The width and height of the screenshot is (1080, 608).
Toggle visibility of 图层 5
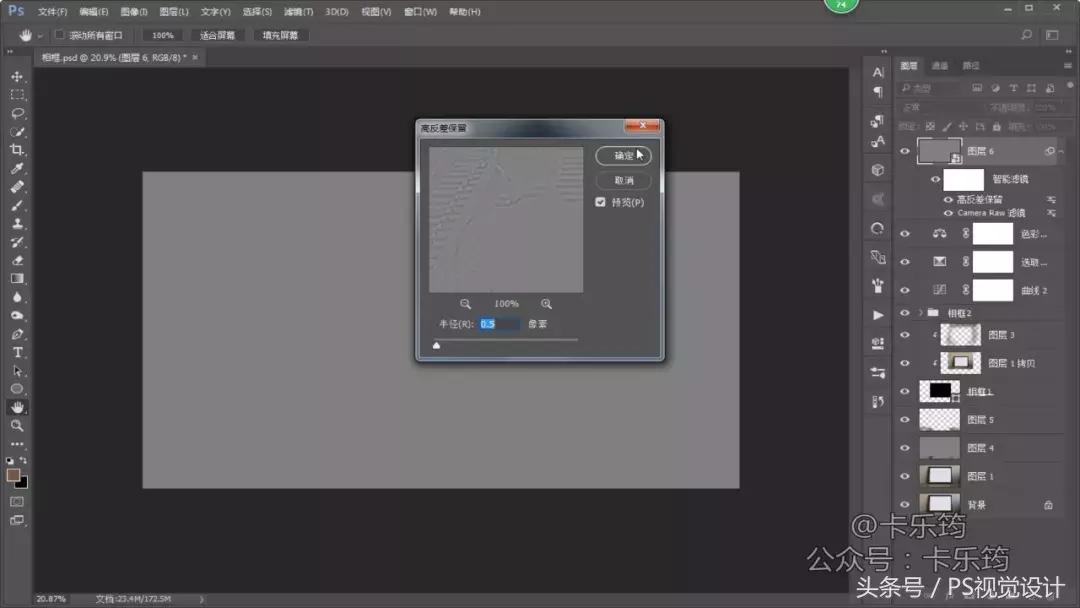click(906, 419)
